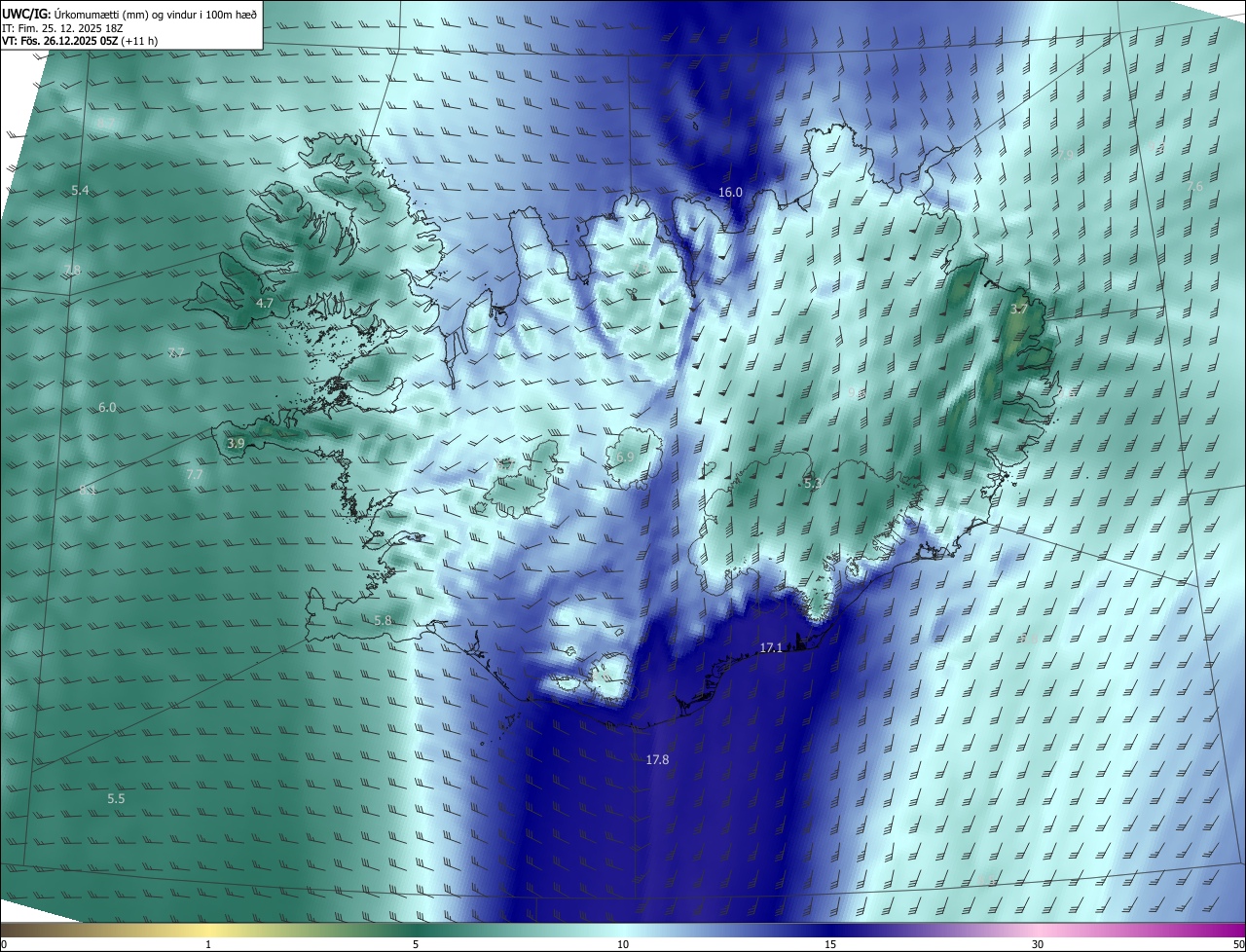Click the 5.5 value in the southwest sea

[116, 798]
